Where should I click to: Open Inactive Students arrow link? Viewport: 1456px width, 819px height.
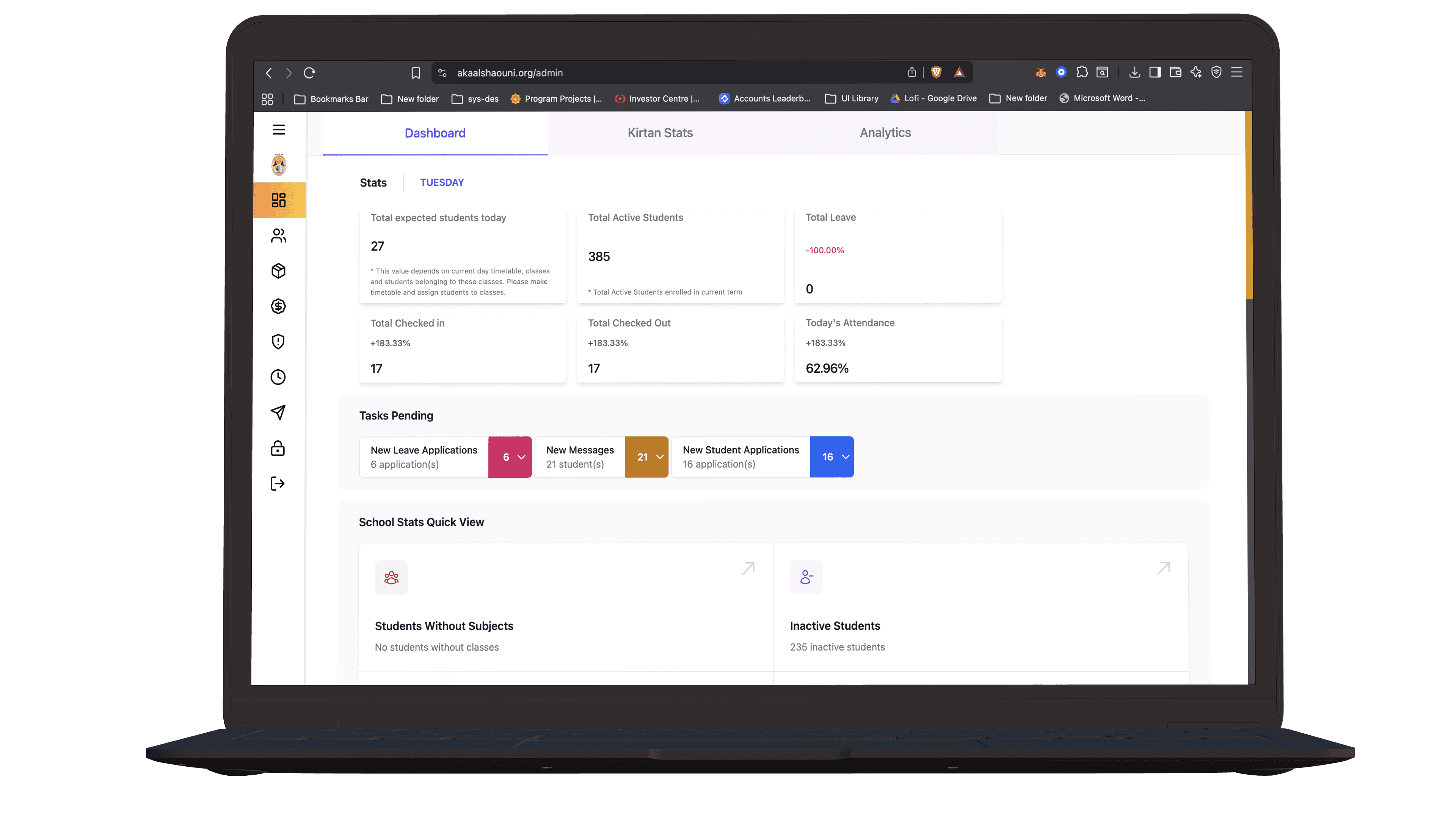pyautogui.click(x=1163, y=568)
